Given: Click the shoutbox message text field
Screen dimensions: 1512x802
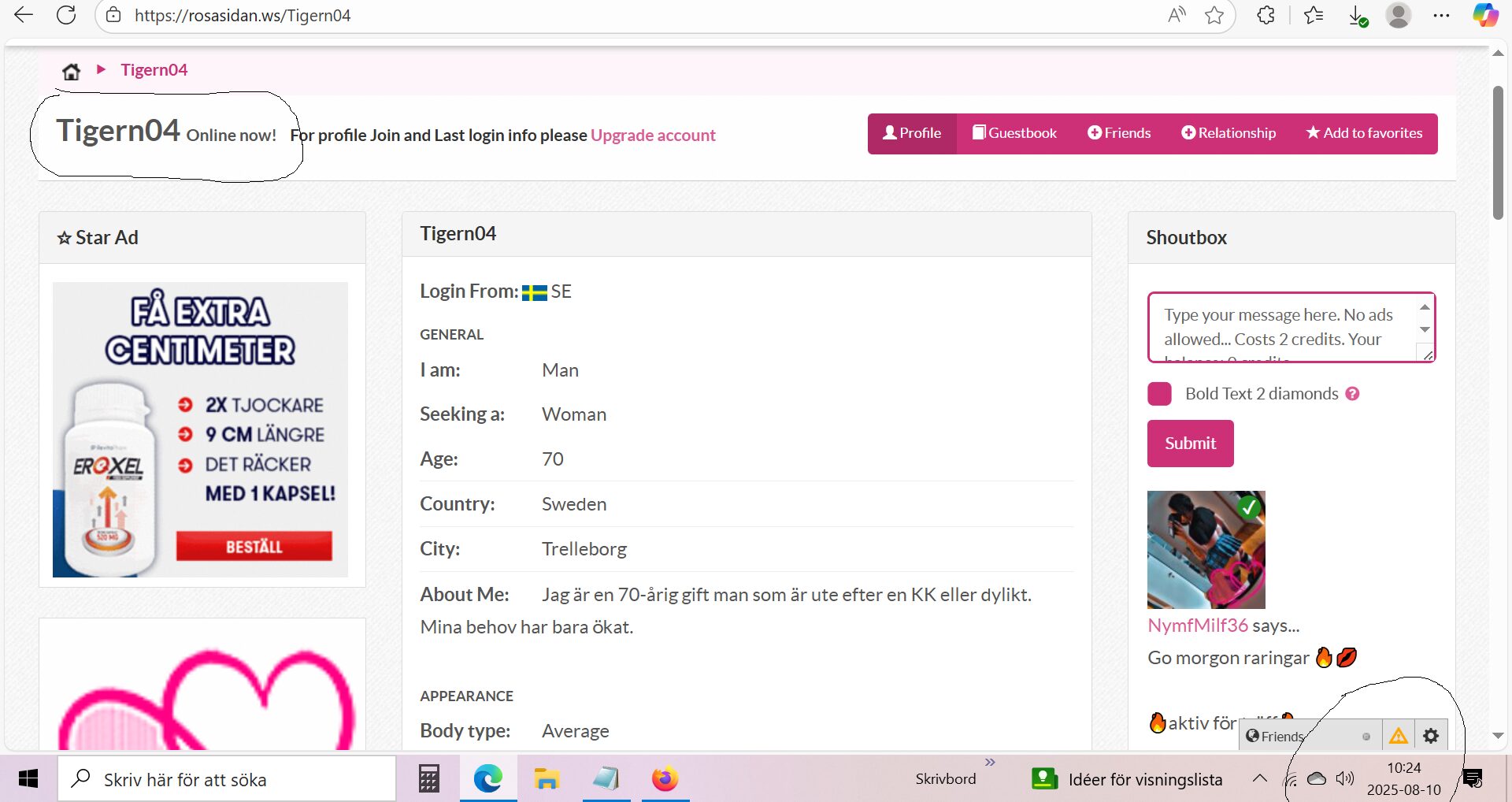Looking at the screenshot, I should [x=1284, y=327].
